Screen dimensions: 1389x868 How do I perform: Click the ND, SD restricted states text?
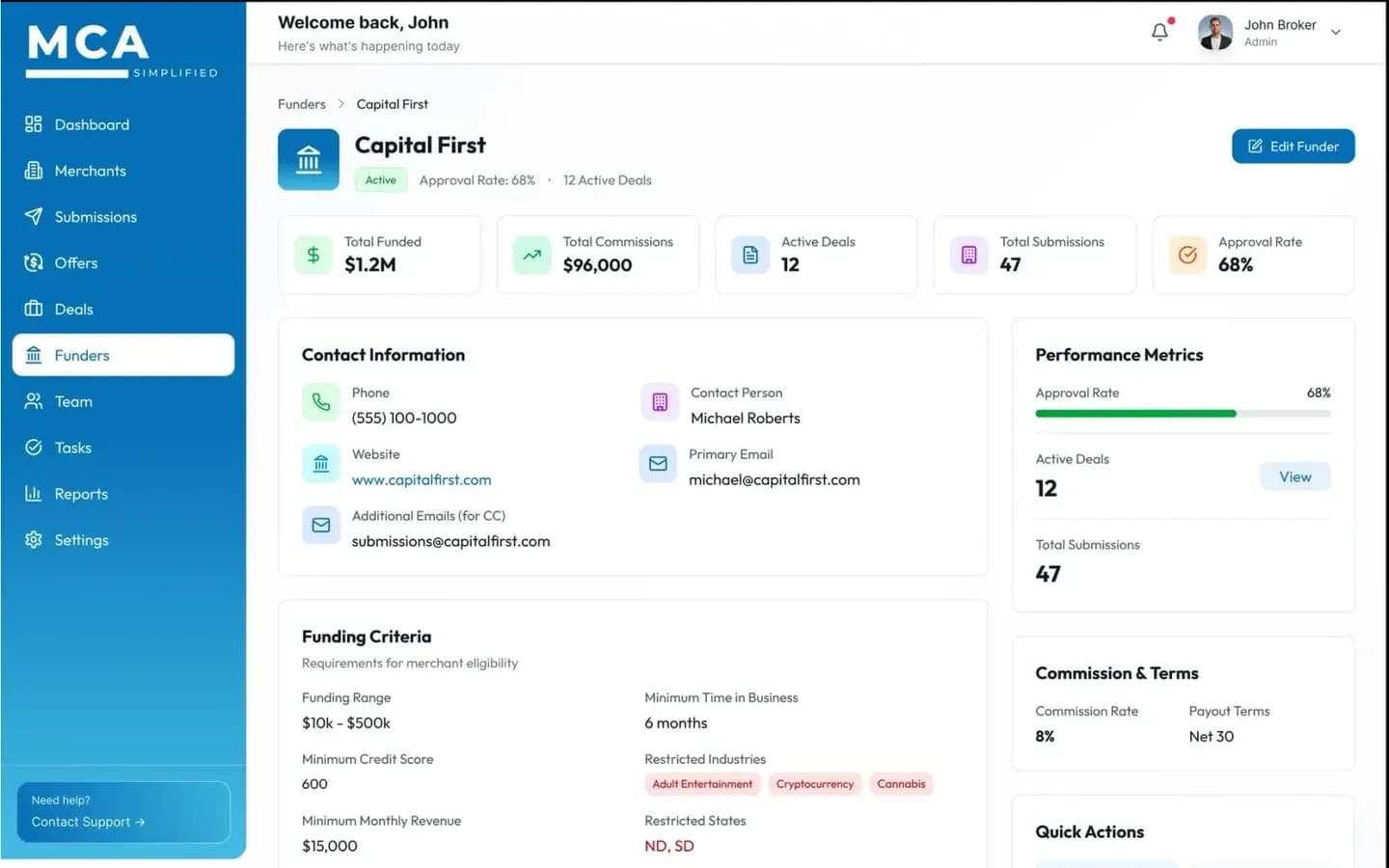tap(669, 846)
